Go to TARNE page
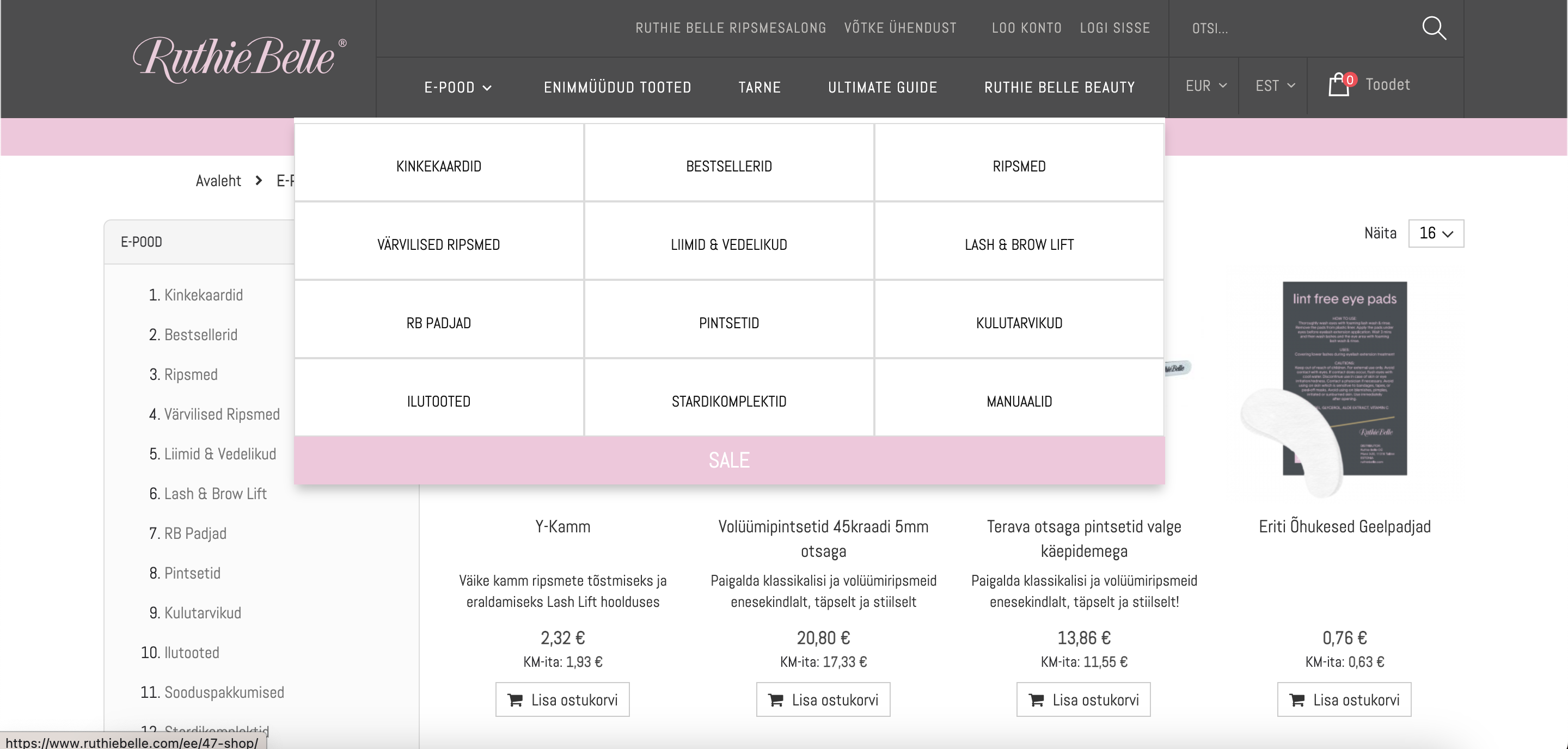1568x749 pixels. click(x=759, y=88)
